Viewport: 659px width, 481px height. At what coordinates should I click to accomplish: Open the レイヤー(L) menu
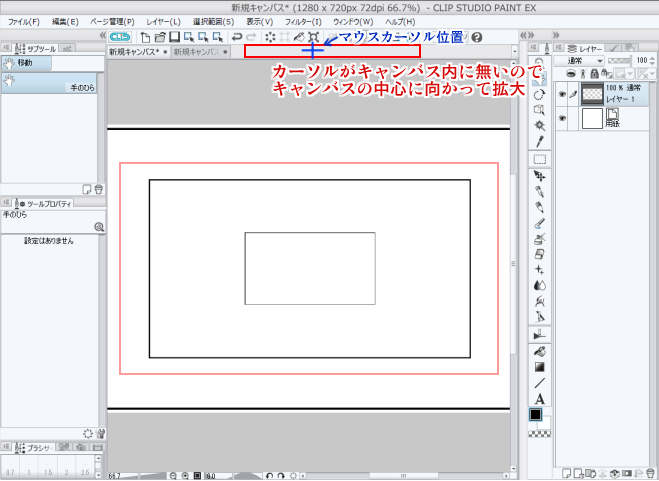pyautogui.click(x=163, y=21)
